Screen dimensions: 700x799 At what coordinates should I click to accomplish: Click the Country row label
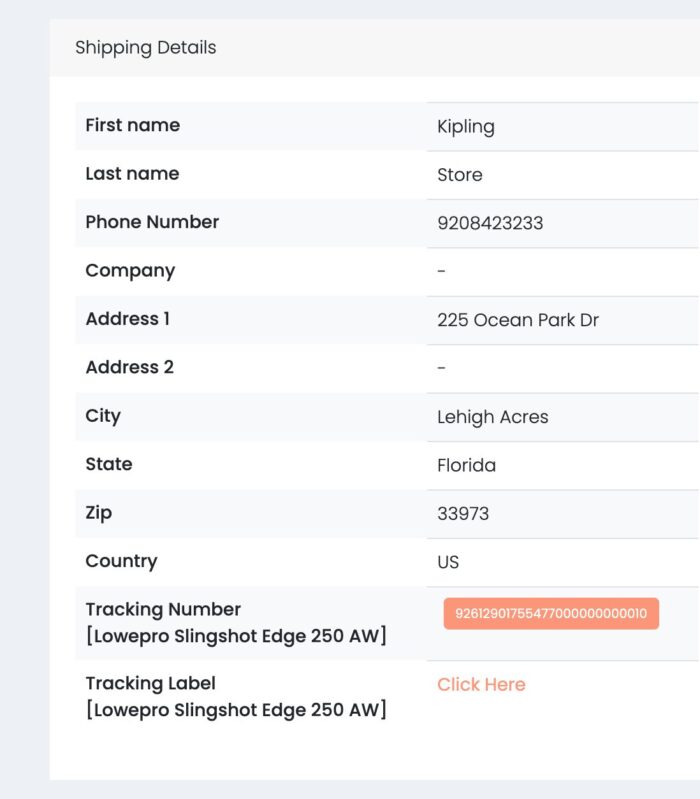click(121, 561)
